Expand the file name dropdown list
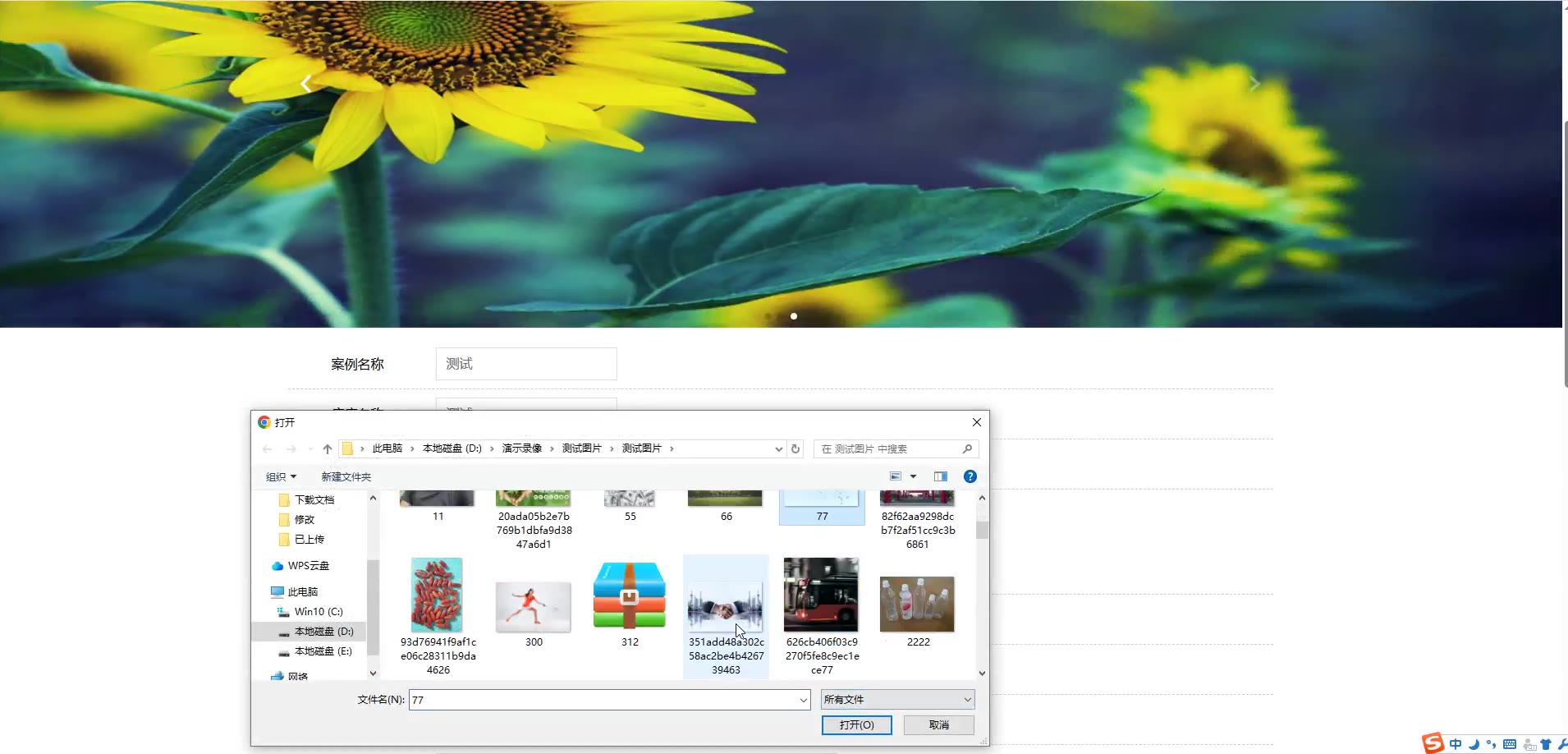This screenshot has height=754, width=1568. [x=803, y=700]
